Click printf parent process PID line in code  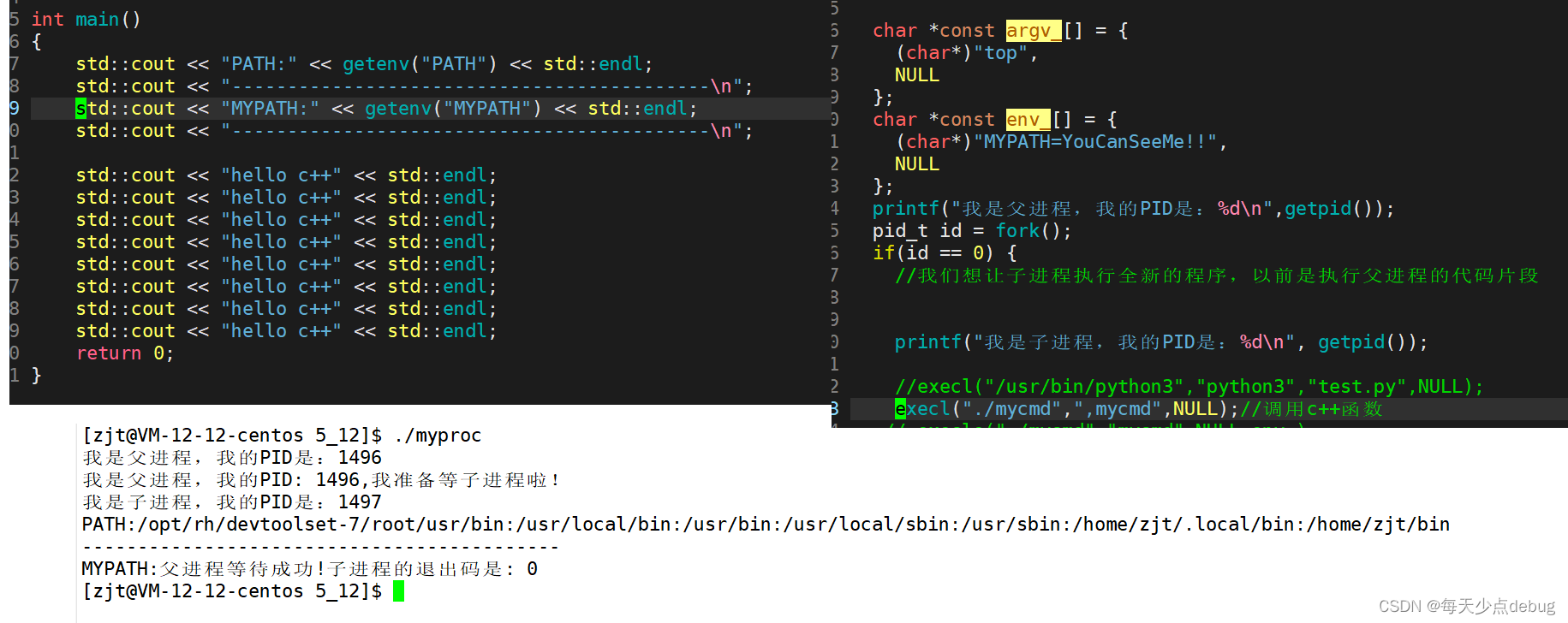pos(1133,209)
